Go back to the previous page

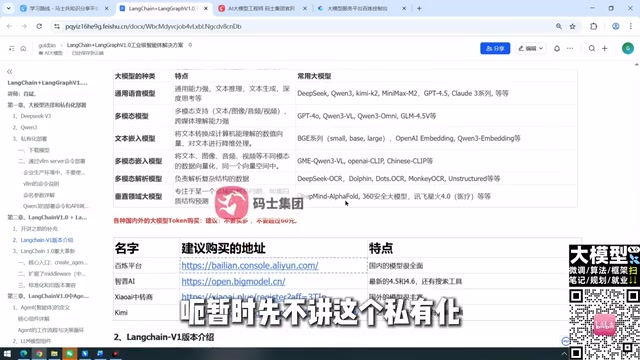click(x=9, y=26)
